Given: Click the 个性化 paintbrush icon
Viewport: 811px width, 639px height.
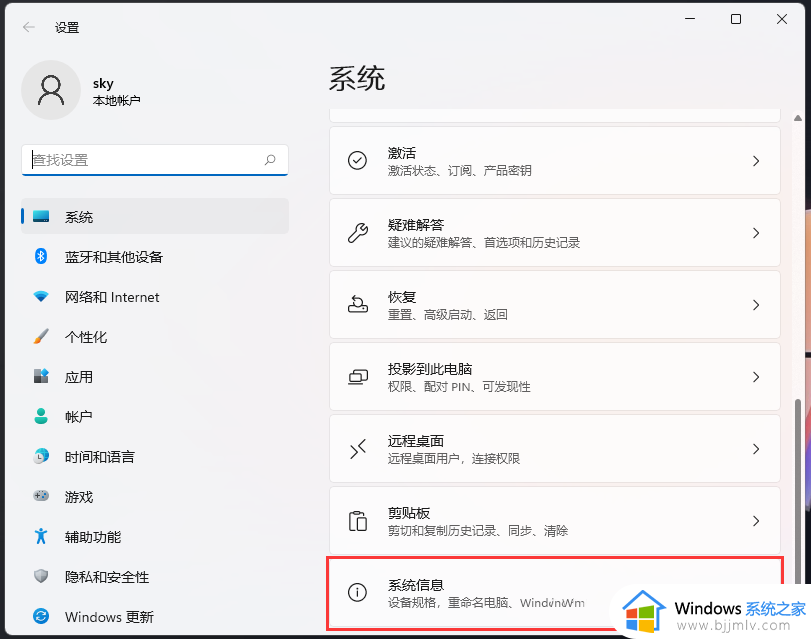Looking at the screenshot, I should coord(41,336).
